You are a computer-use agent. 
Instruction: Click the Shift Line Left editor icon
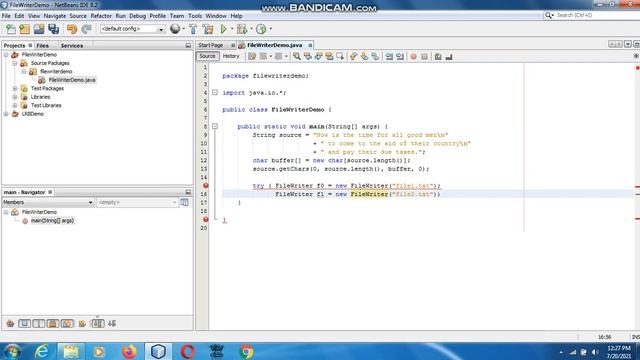[389, 56]
